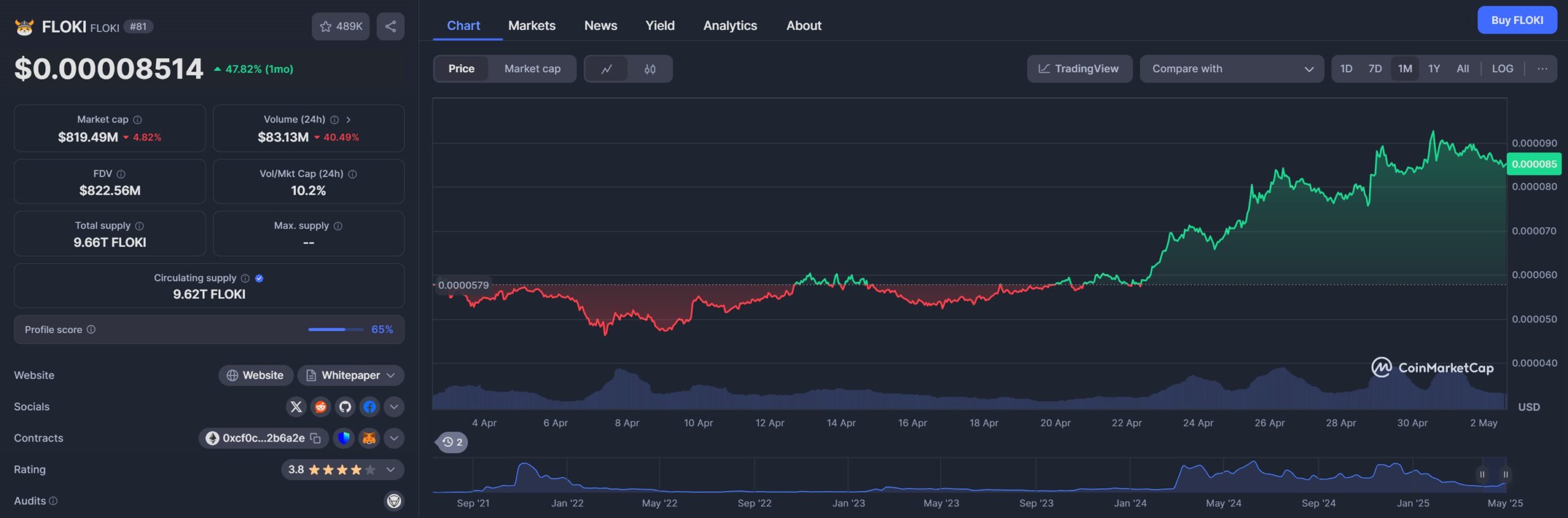Open the News tab
The height and width of the screenshot is (518, 1568).
(601, 26)
